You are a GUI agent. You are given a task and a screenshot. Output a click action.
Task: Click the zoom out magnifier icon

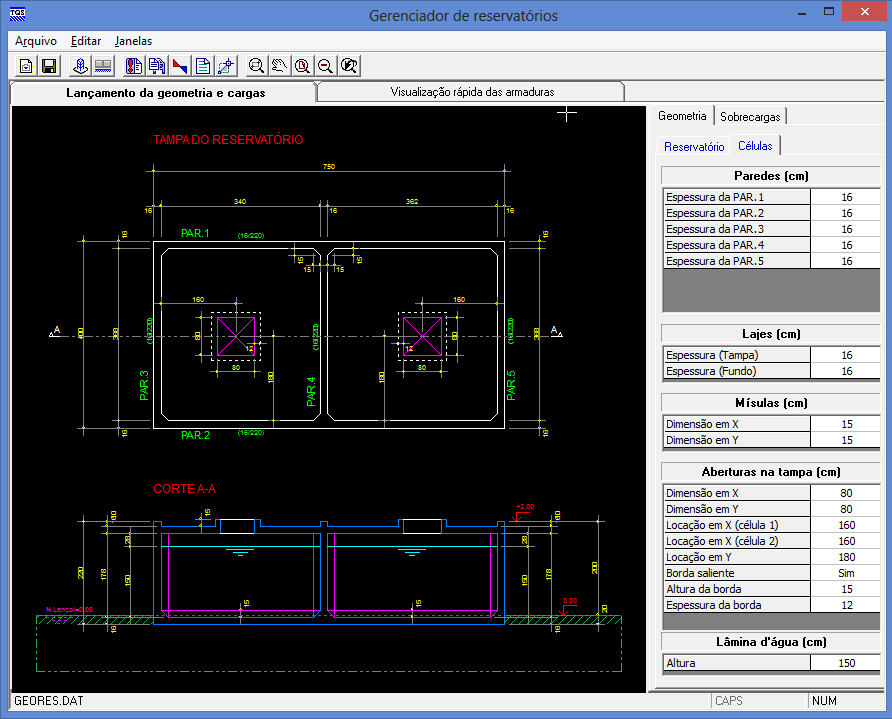point(325,66)
